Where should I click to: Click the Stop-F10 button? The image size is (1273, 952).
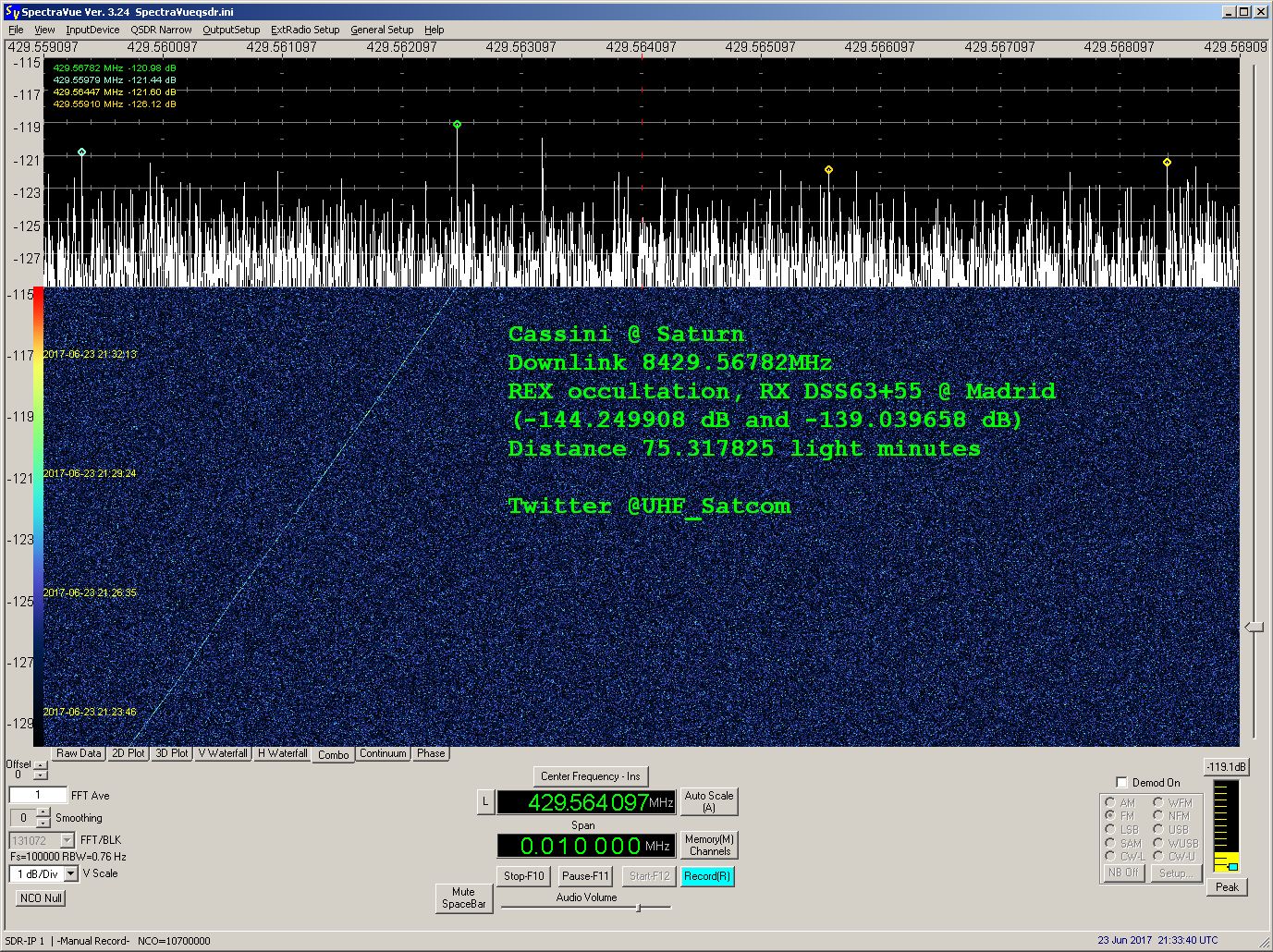tap(524, 875)
